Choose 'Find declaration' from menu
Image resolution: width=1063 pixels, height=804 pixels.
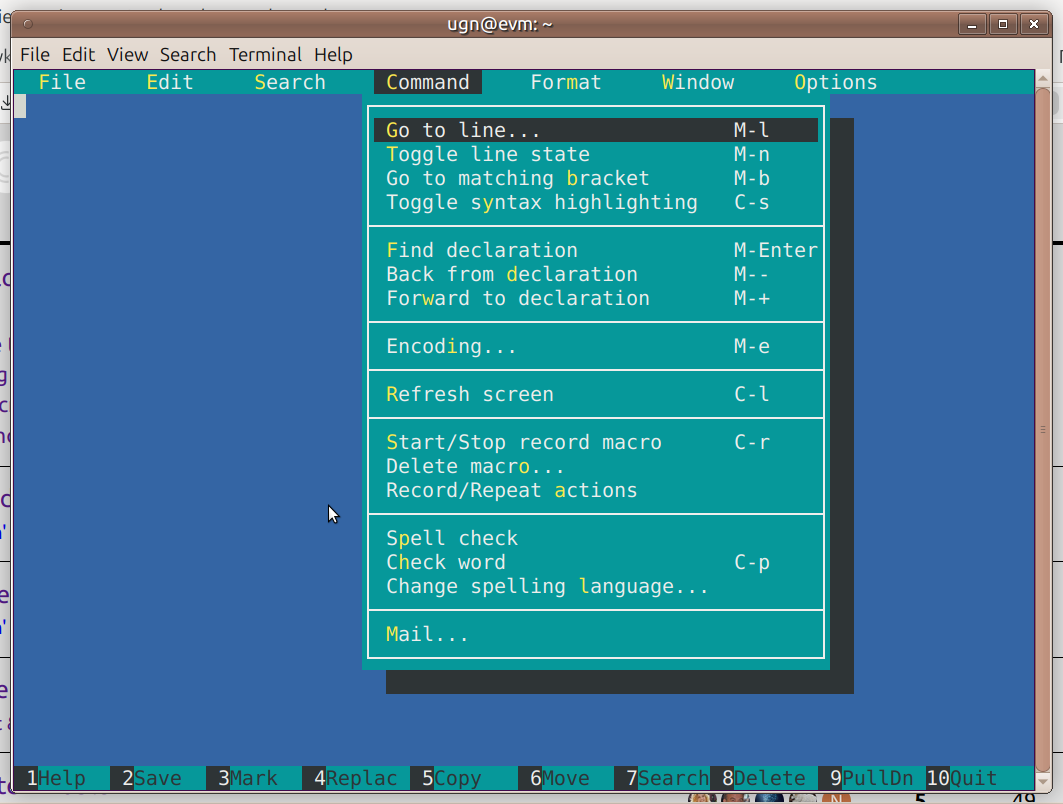[x=482, y=251]
